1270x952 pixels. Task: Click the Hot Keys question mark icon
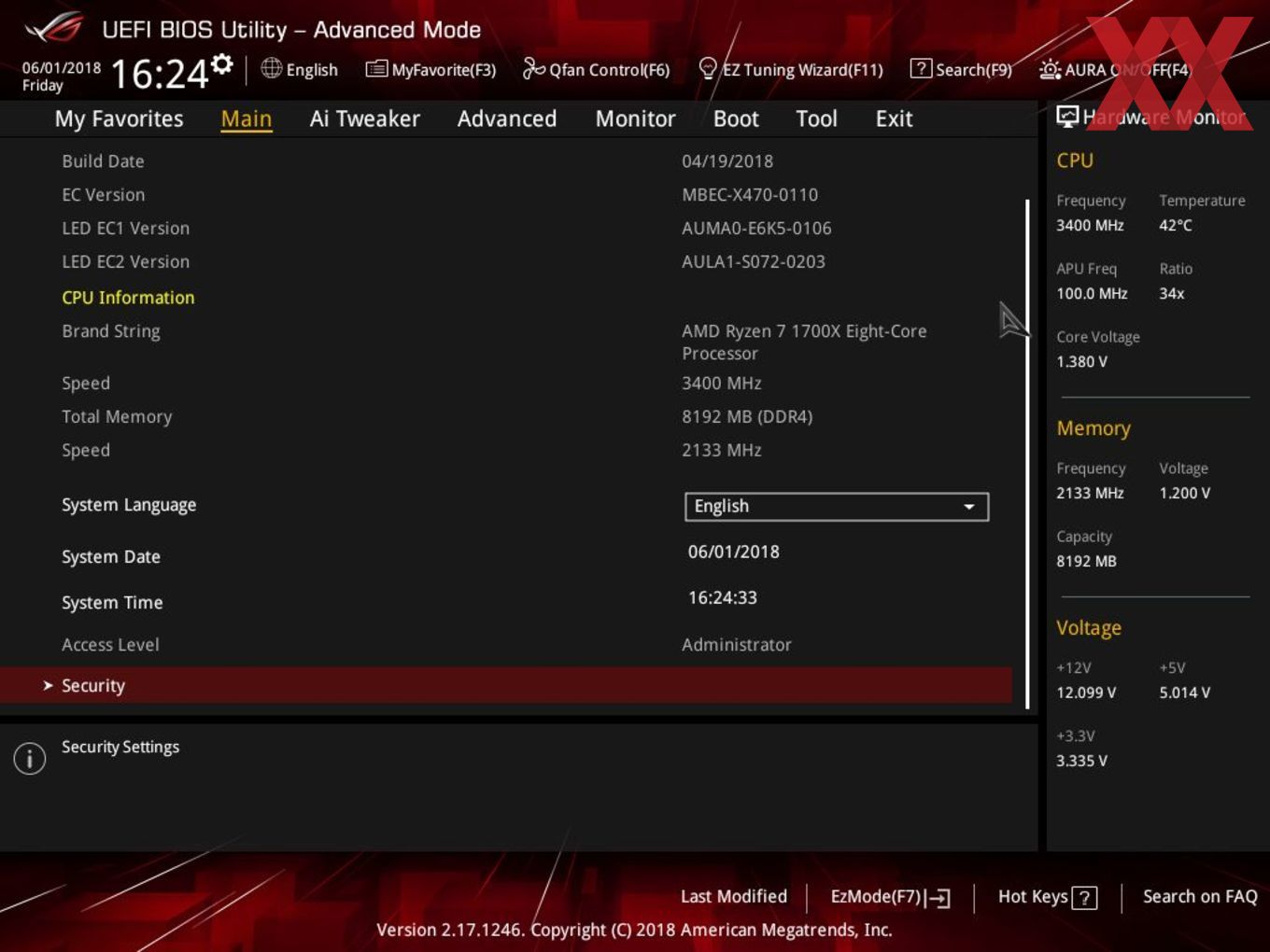click(x=1084, y=898)
